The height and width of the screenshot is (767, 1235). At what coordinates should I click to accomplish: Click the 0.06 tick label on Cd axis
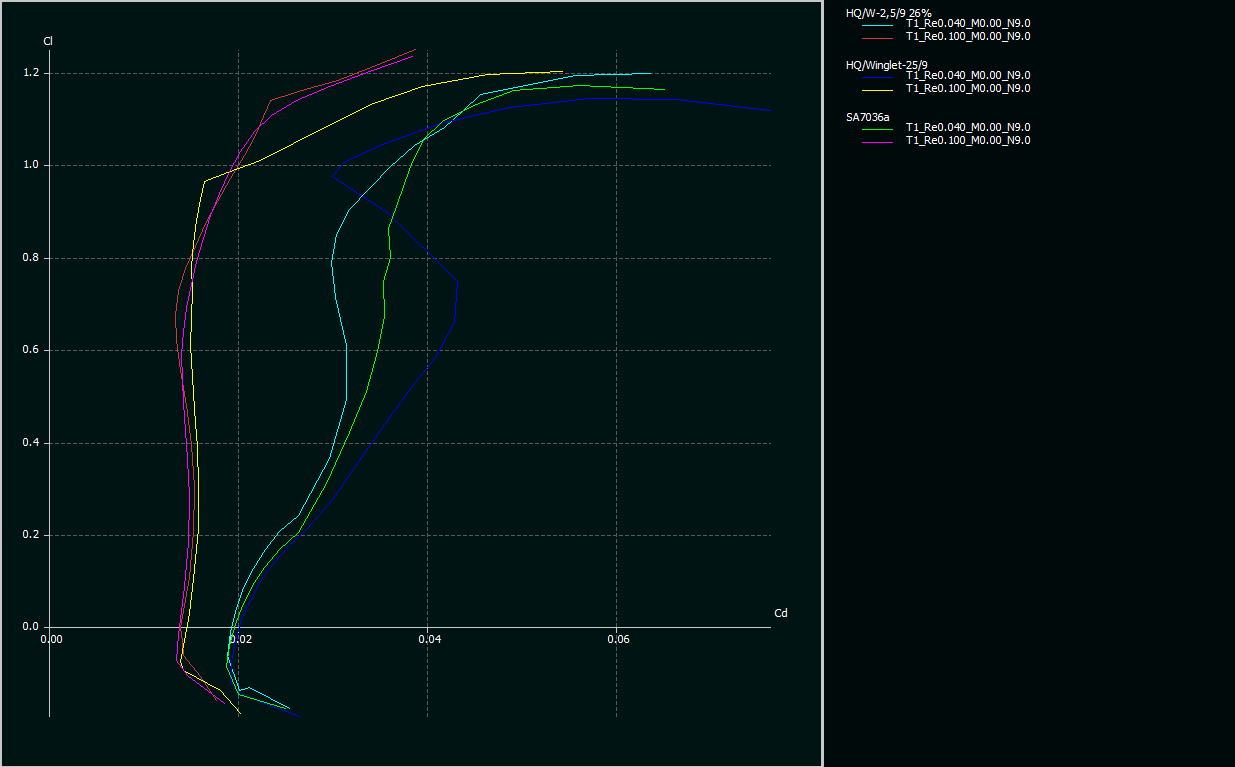(617, 639)
